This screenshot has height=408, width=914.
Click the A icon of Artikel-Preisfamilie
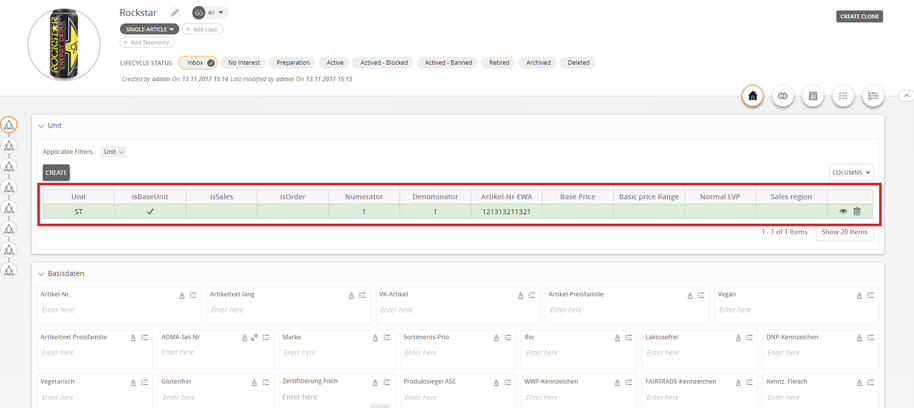pyautogui.click(x=690, y=296)
